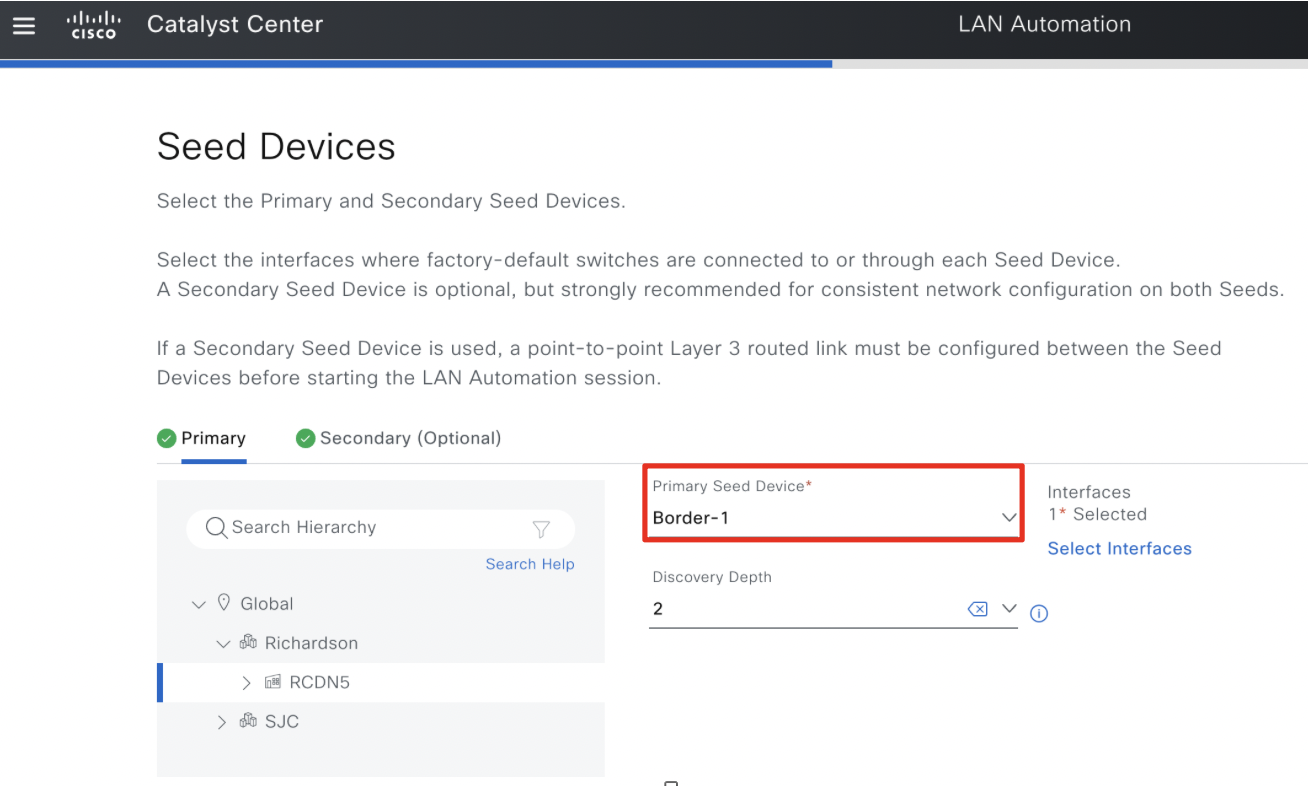
Task: Click the green check icon on Primary tab
Action: [x=166, y=438]
